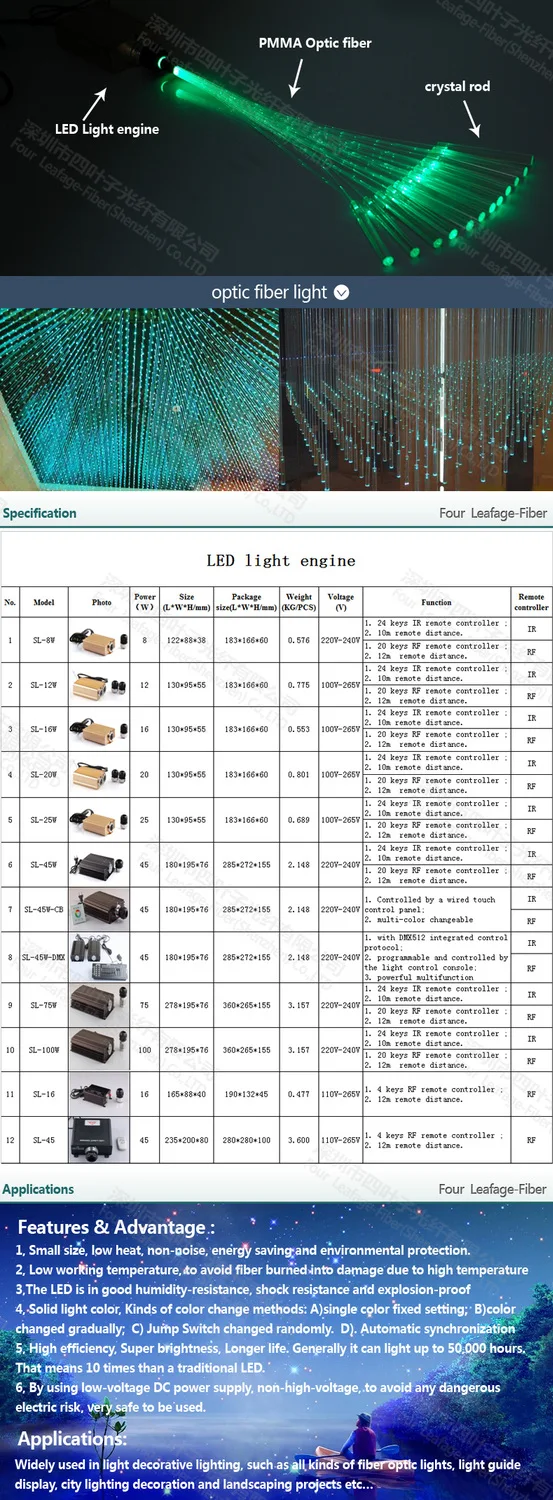553x1500 pixels.
Task: Open the right crystal rod installation photo
Action: coord(416,399)
